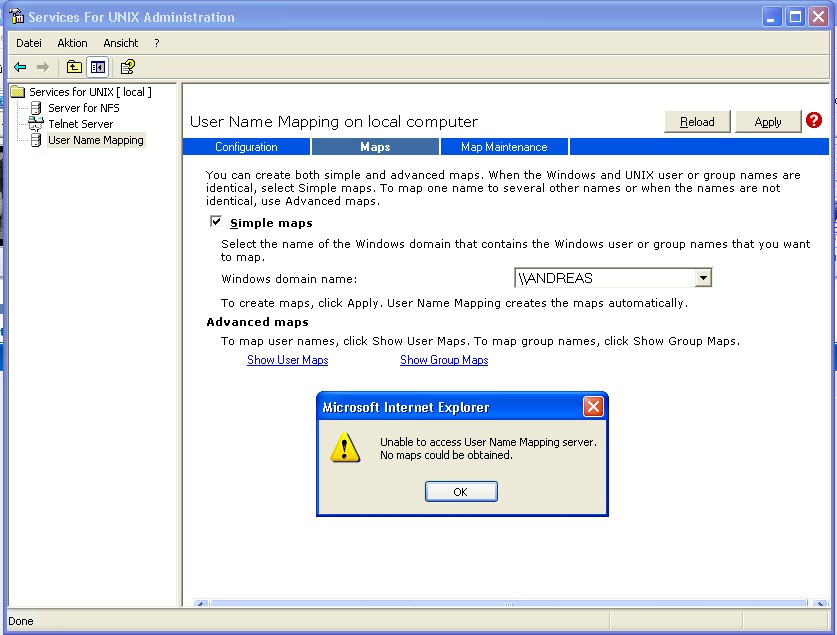Click the title bar application icon

[17, 17]
